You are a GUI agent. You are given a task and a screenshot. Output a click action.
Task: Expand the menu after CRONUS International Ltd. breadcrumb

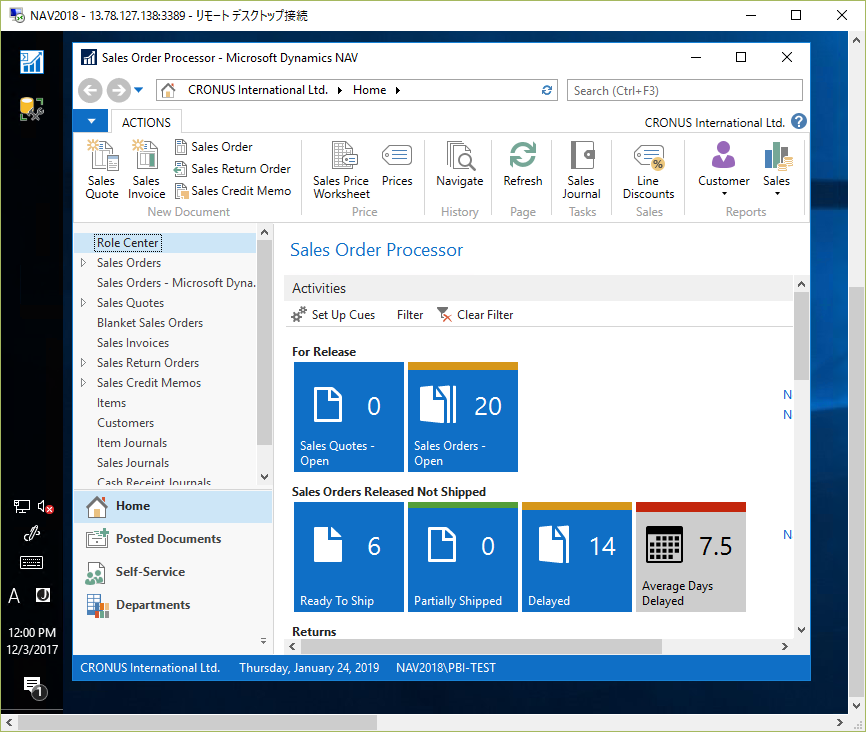340,90
